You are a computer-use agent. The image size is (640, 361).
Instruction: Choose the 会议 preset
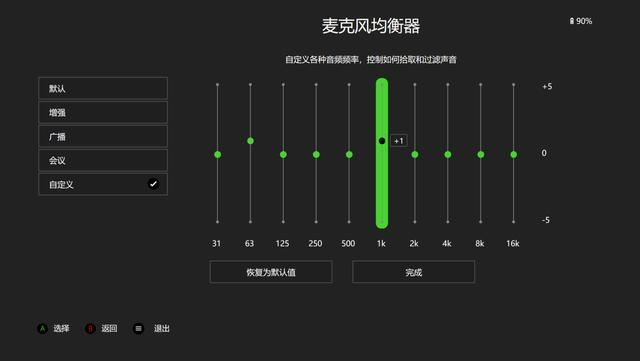tap(103, 160)
